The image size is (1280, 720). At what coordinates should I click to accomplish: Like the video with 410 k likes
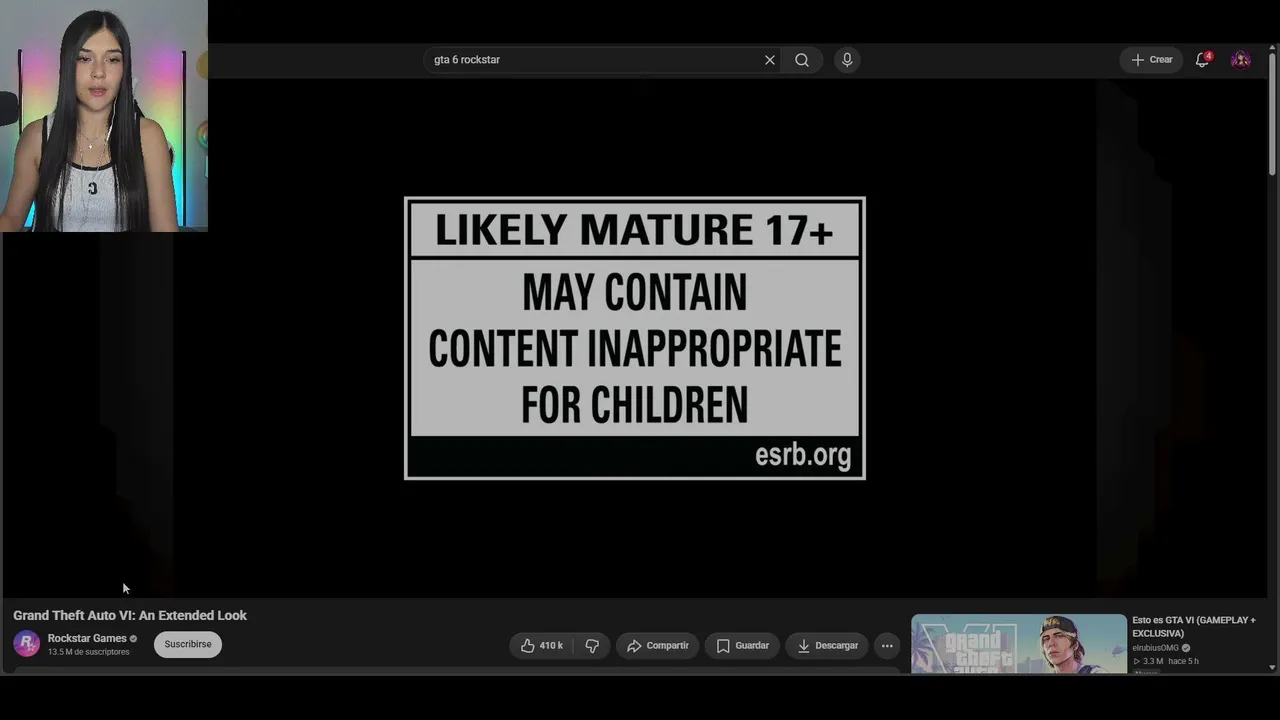(541, 646)
